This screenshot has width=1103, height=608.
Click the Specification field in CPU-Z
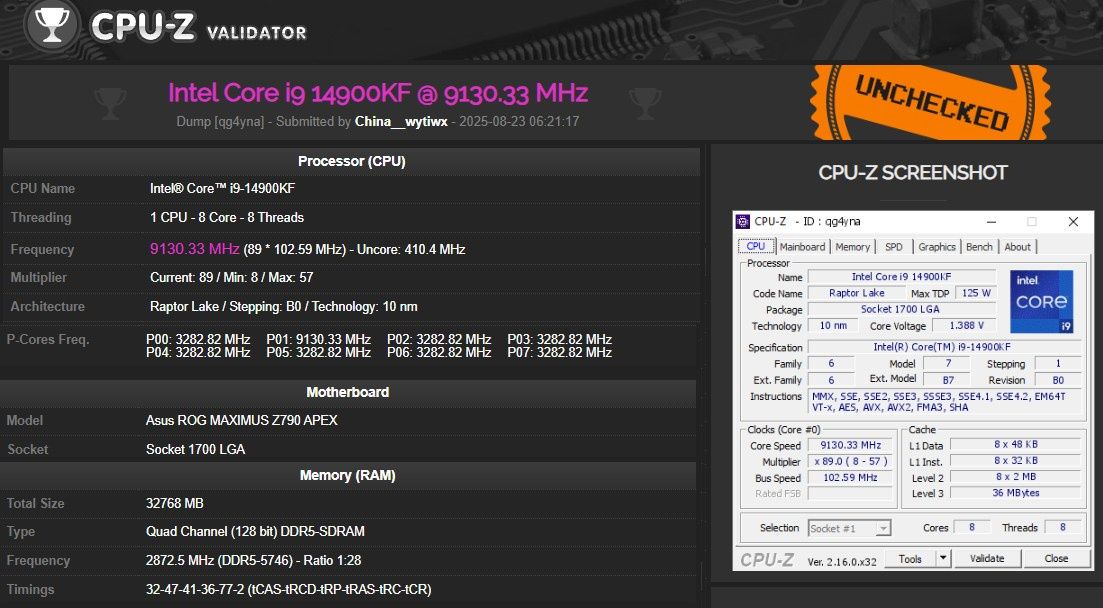pyautogui.click(x=944, y=347)
